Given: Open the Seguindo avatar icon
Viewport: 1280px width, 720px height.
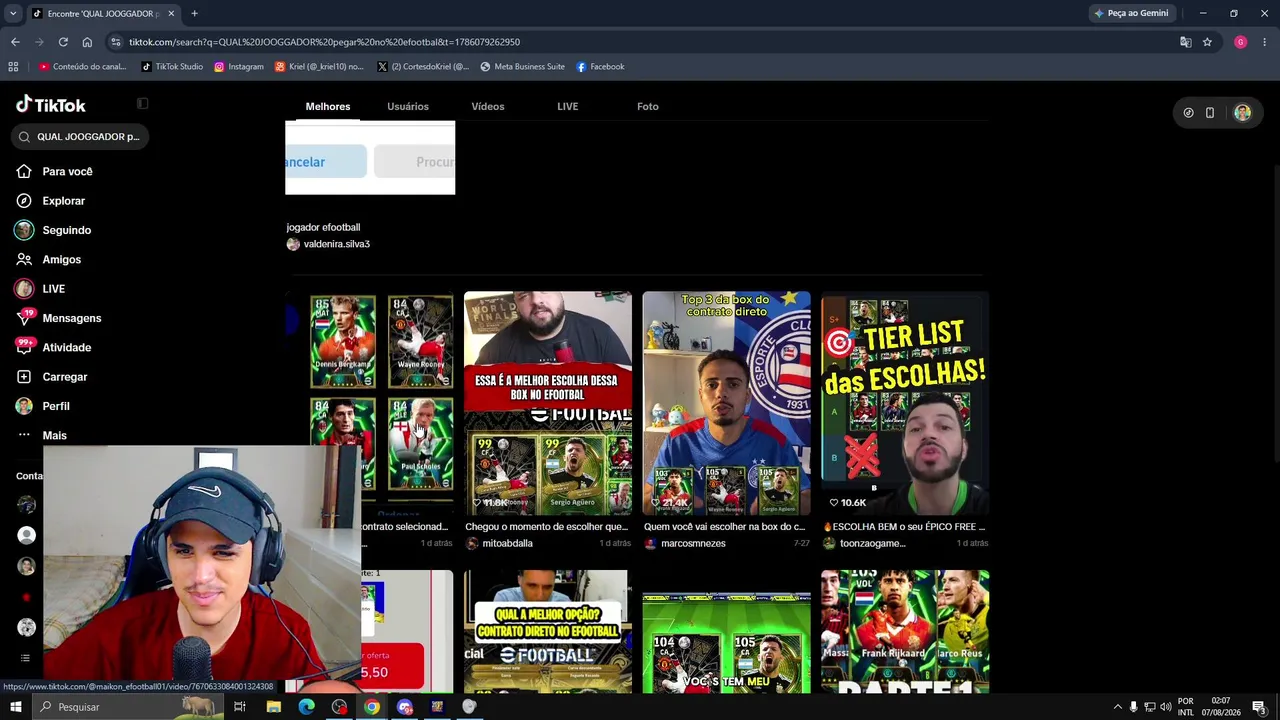Looking at the screenshot, I should point(24,230).
